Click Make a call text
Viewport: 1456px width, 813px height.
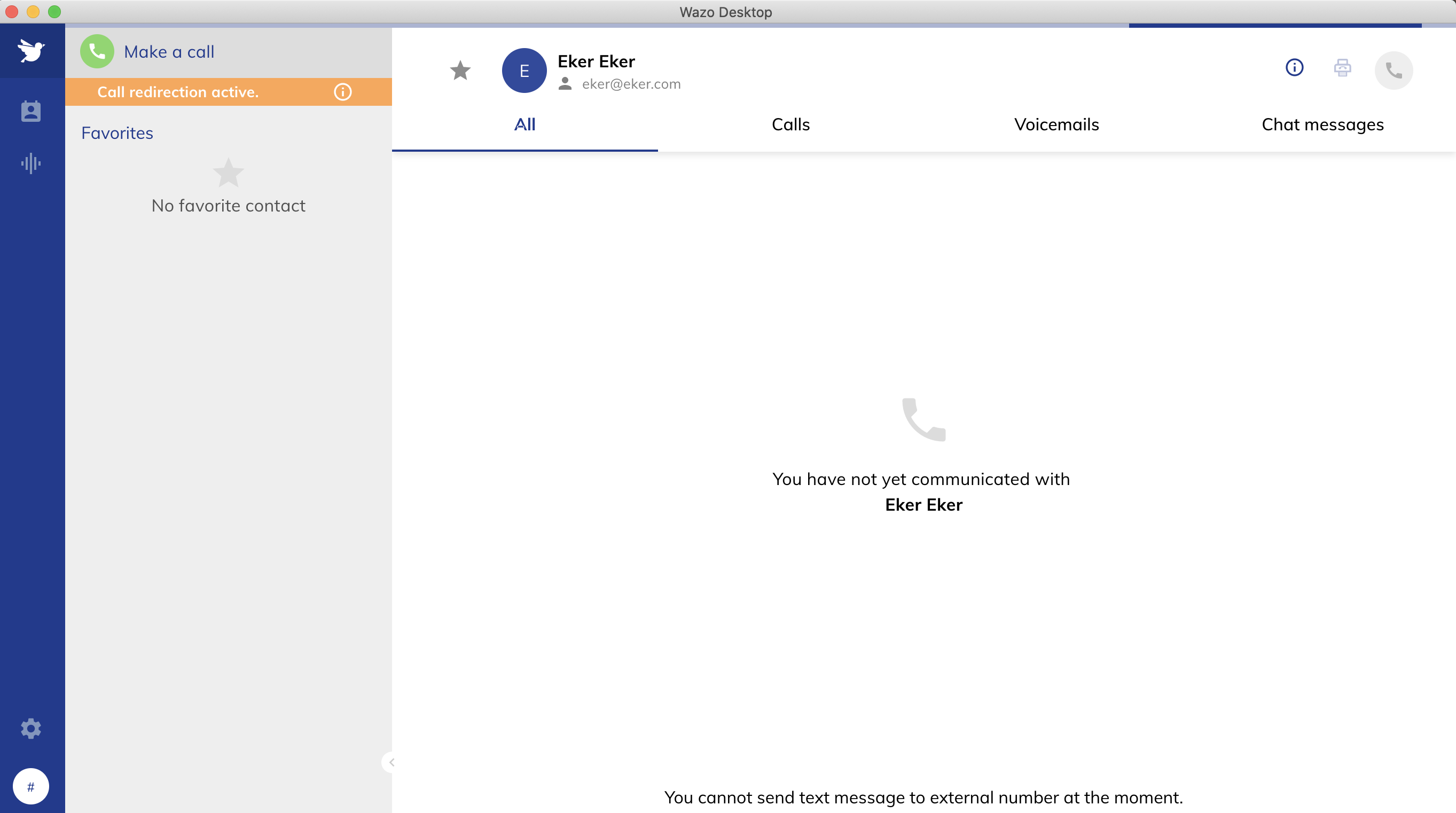point(169,52)
